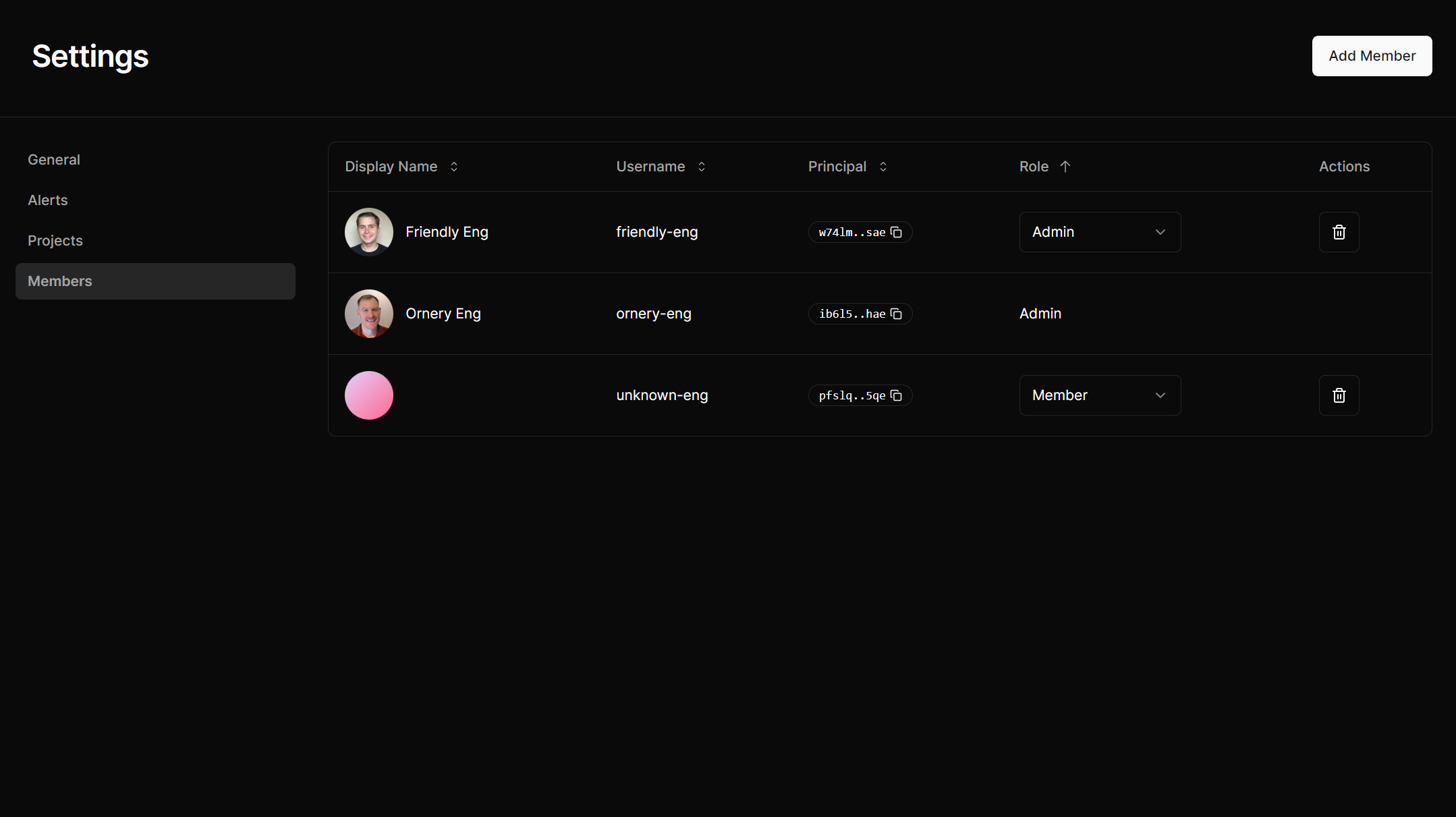Open the General settings section
Screen dimensions: 1456x817
54,160
